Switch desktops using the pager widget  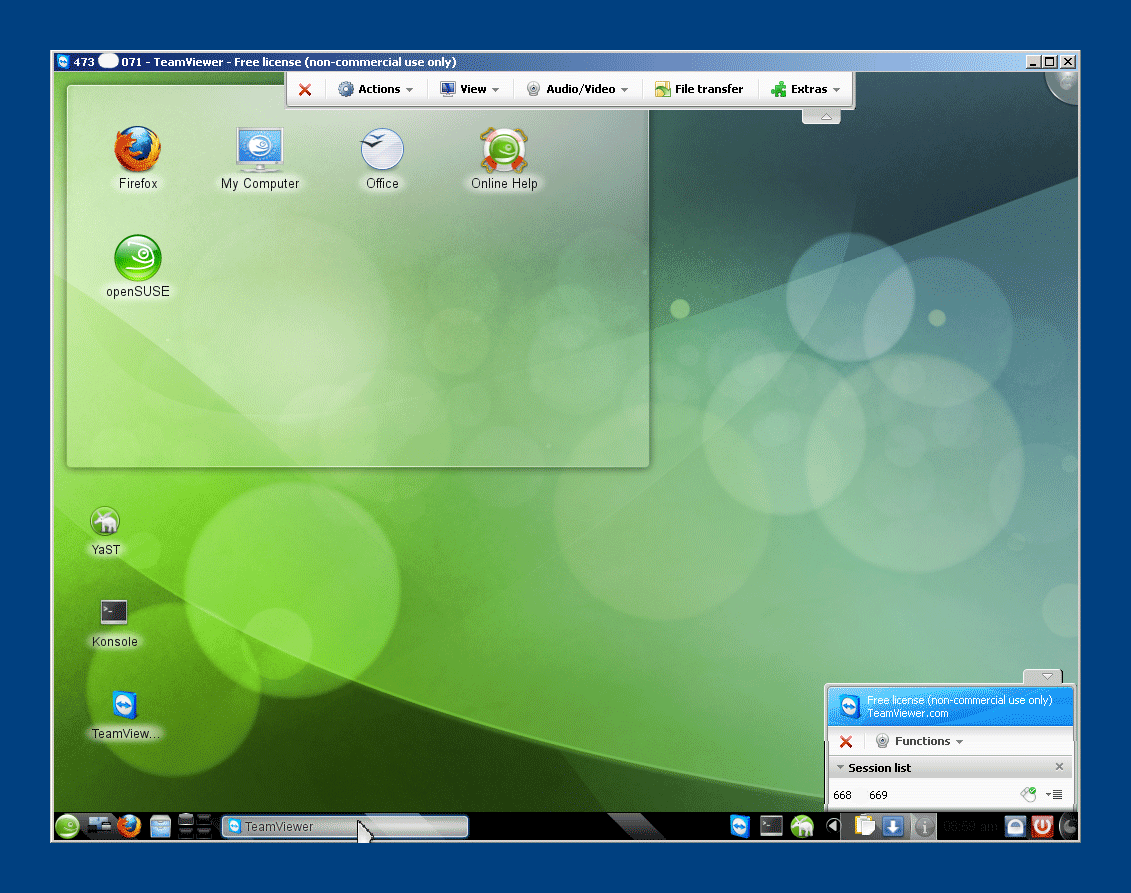[x=194, y=826]
